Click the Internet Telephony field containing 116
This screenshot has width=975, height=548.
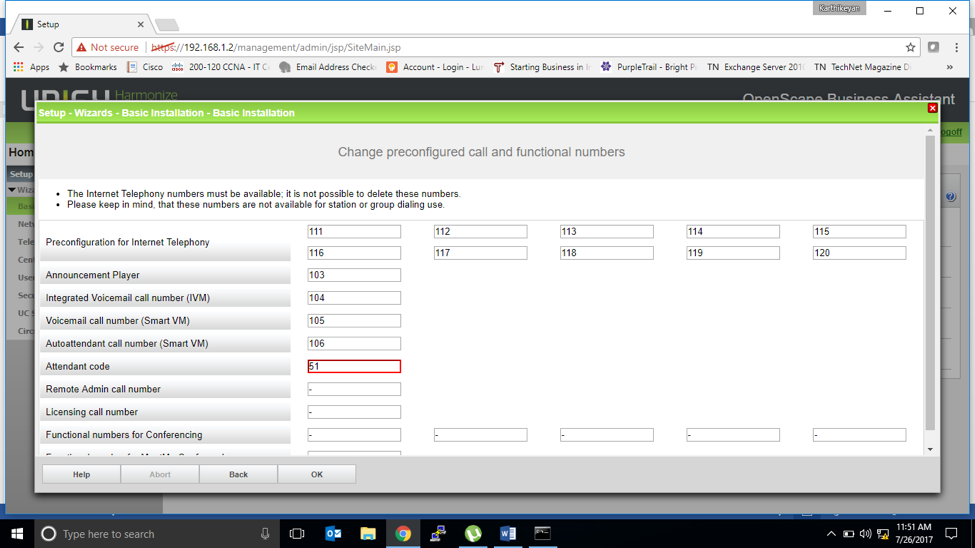(x=354, y=253)
